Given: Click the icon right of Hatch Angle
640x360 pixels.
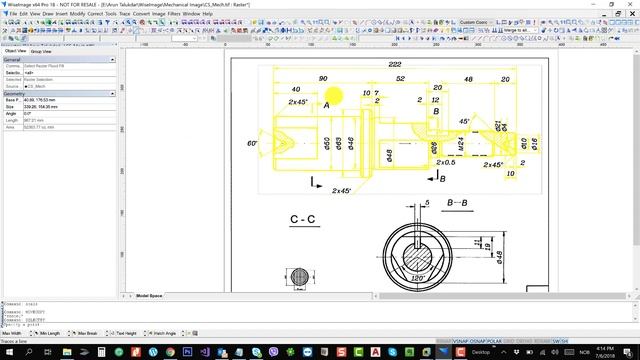Looking at the screenshot, I should pos(195,333).
